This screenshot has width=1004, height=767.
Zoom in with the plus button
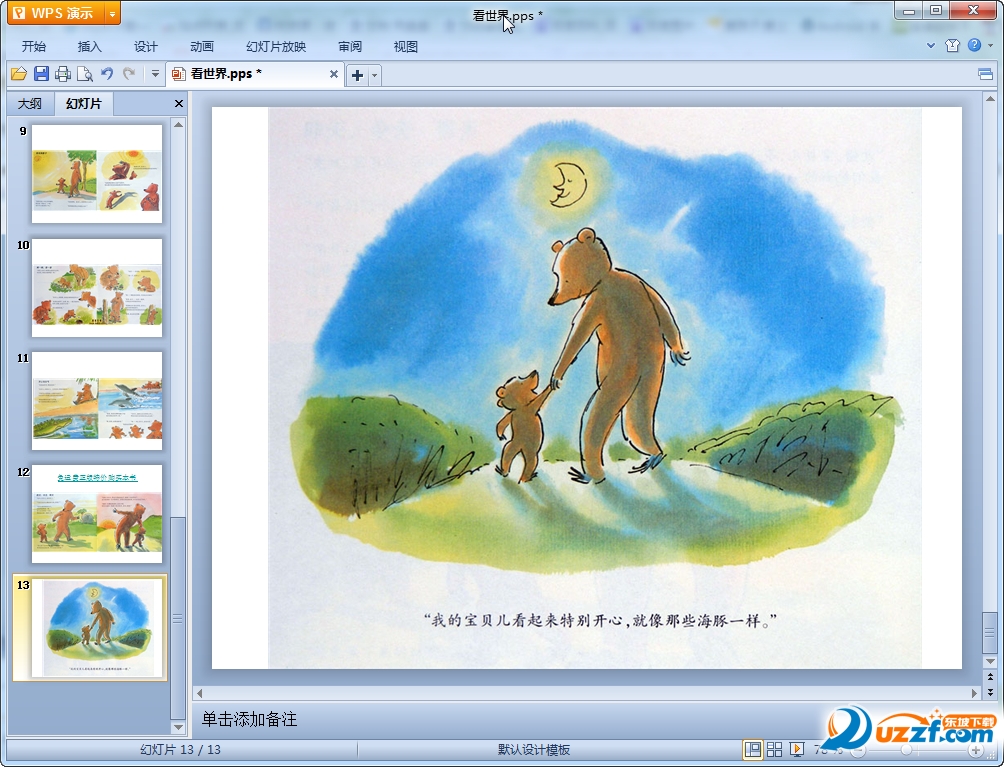click(975, 750)
